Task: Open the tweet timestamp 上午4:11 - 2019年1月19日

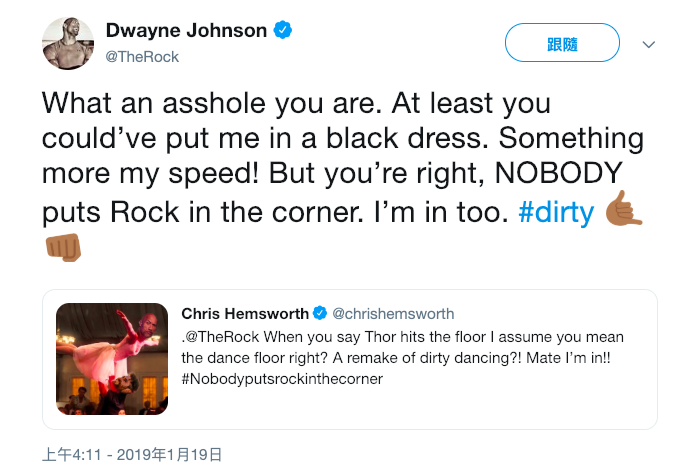Action: [132, 454]
